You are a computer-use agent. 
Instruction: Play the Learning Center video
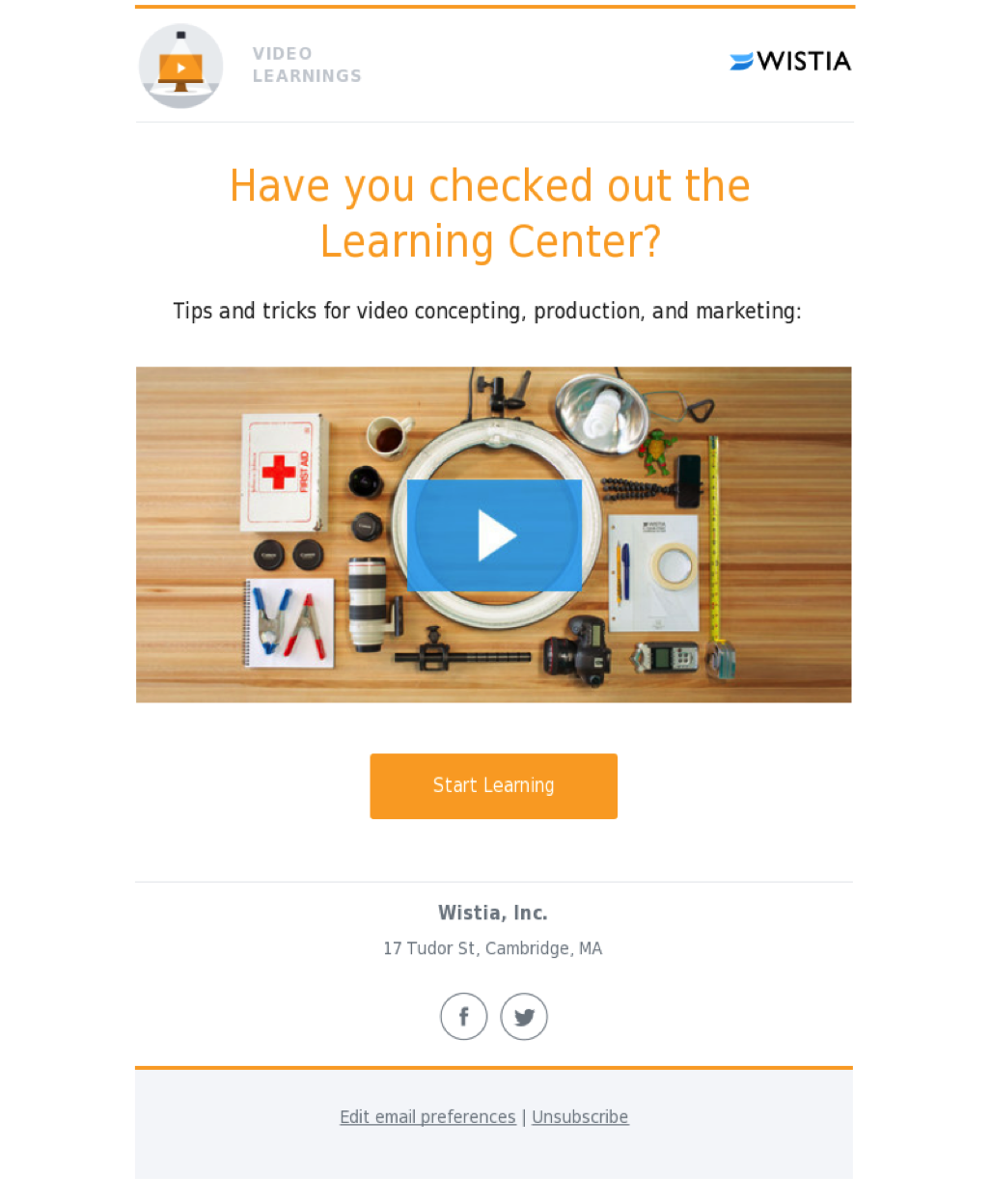494,535
